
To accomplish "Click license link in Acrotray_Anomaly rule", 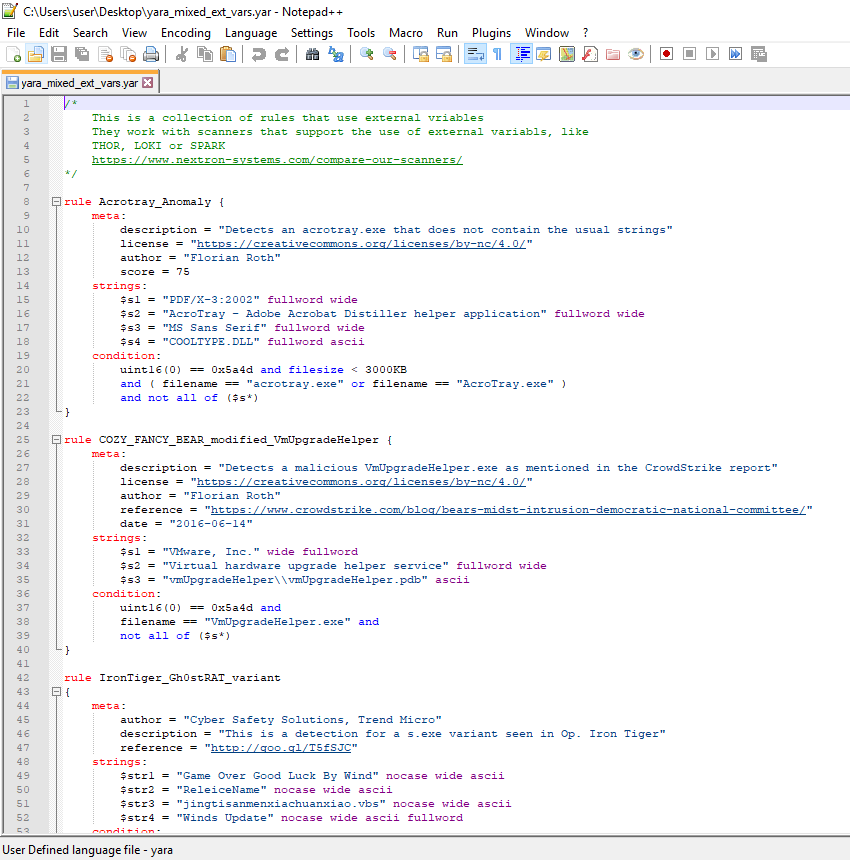I will 361,244.
